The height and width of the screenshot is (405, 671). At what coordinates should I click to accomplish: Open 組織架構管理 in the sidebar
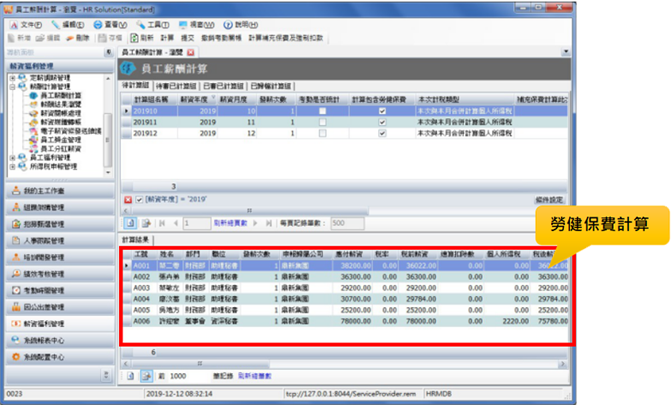pos(45,206)
